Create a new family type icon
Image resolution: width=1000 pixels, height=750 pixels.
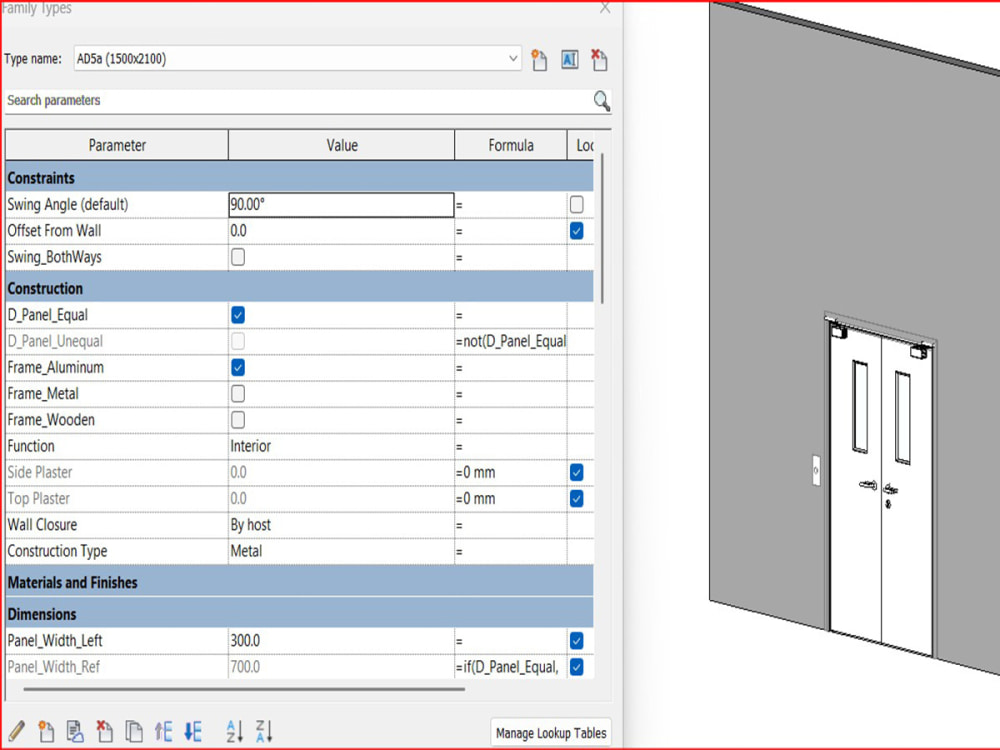pos(539,60)
